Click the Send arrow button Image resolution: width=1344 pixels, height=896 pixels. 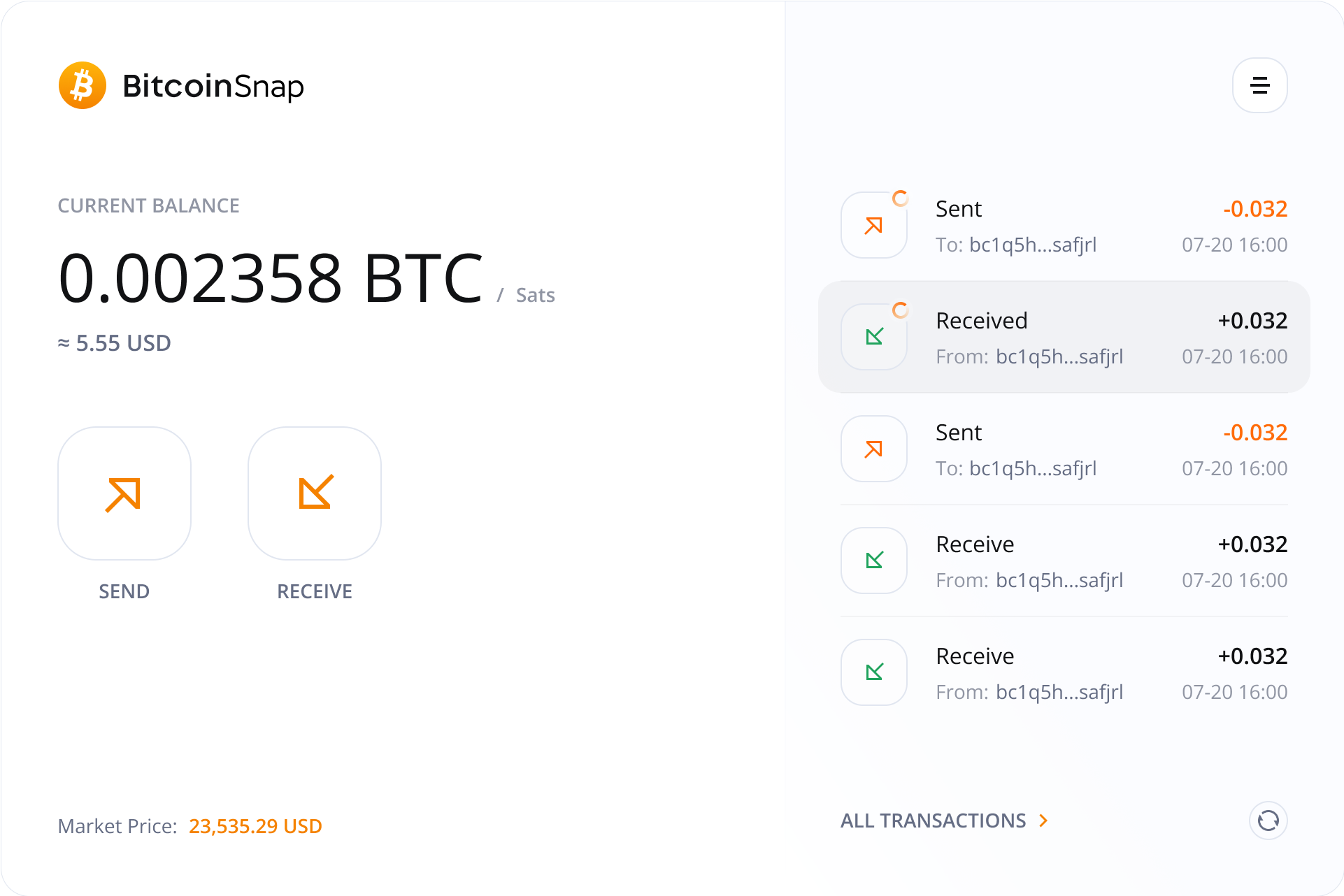coord(124,493)
